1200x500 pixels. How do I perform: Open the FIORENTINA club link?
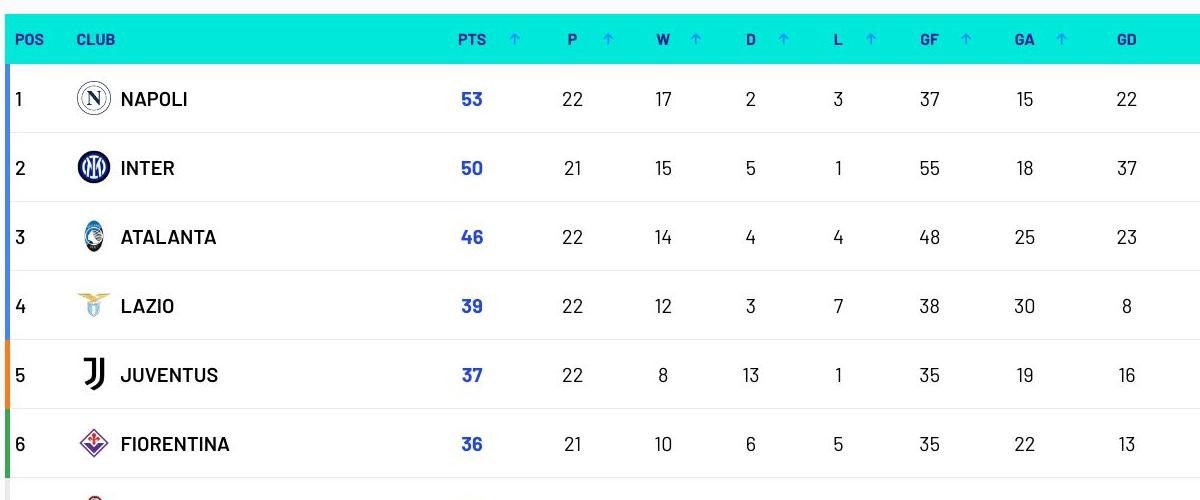coord(175,444)
